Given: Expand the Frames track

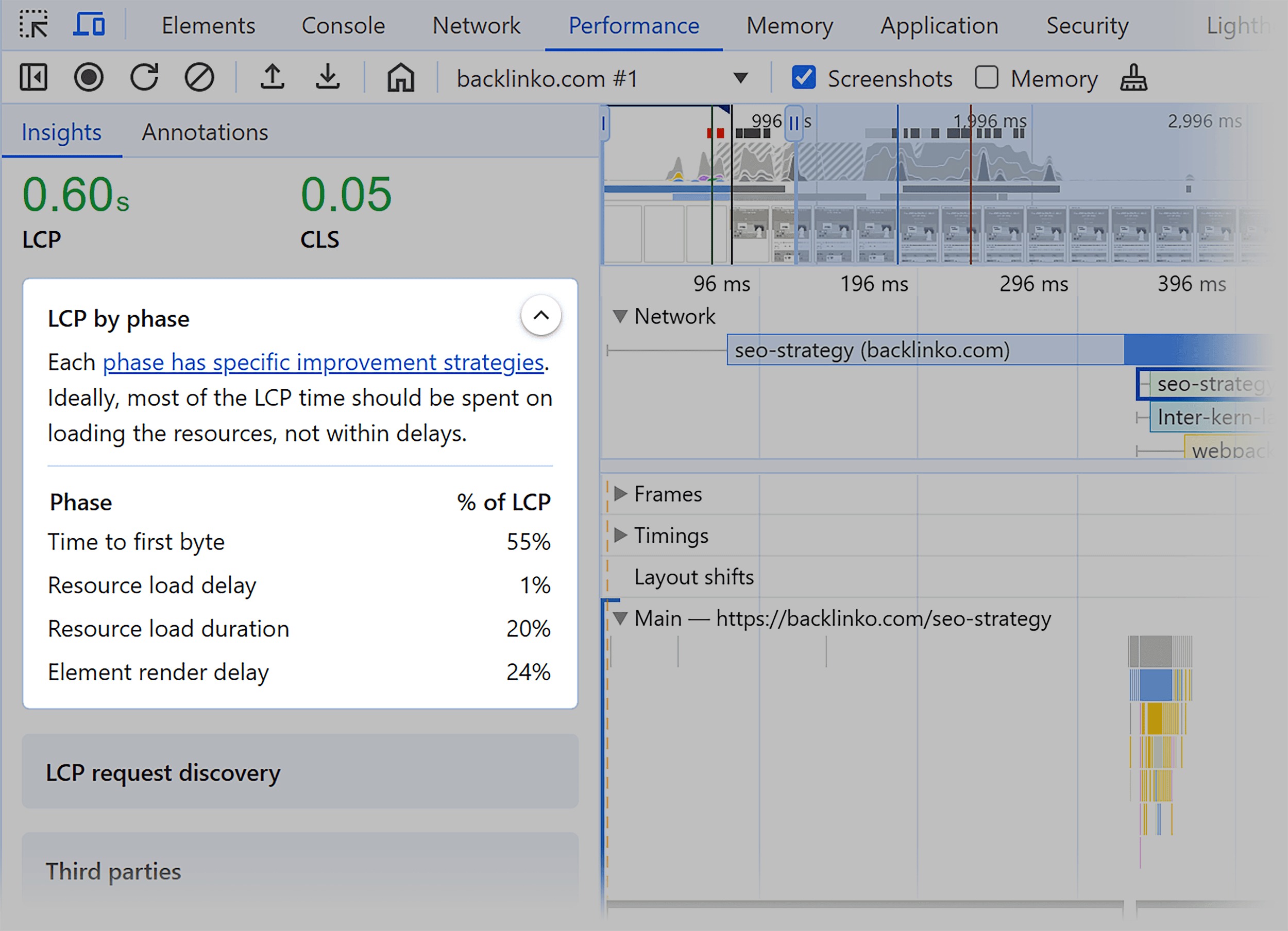Looking at the screenshot, I should [620, 494].
